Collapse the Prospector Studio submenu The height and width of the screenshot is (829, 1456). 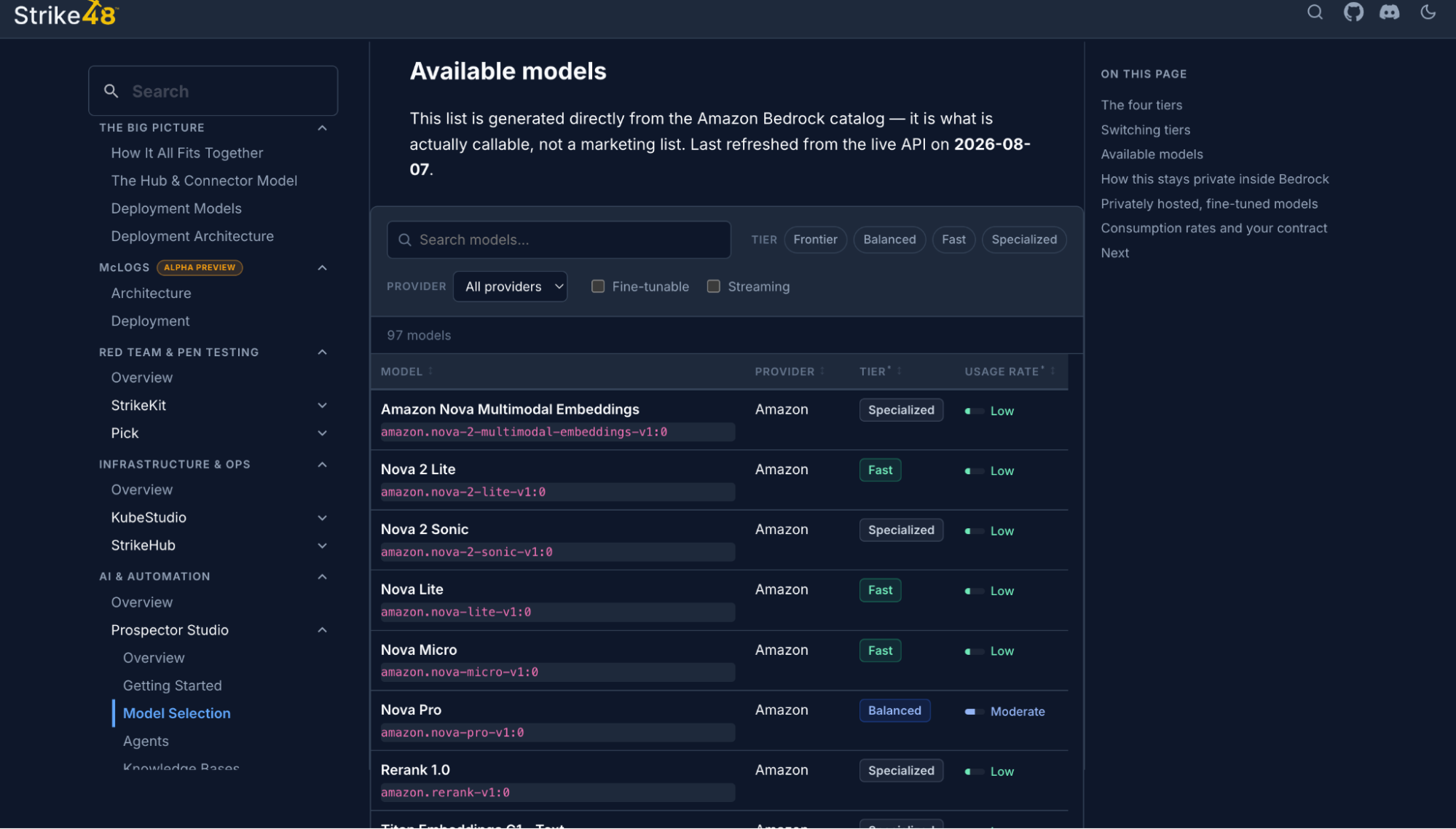322,630
